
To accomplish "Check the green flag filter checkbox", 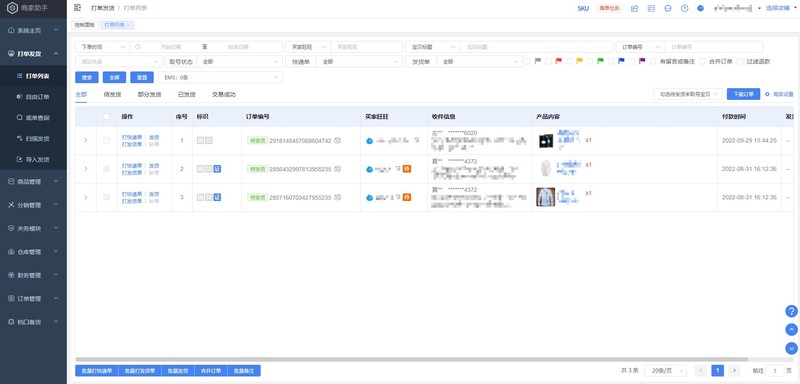I will point(590,61).
